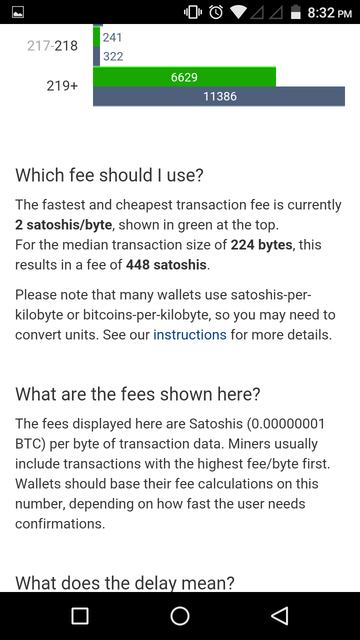360x640 pixels.
Task: Tap the alarm clock status icon
Action: pos(216,13)
